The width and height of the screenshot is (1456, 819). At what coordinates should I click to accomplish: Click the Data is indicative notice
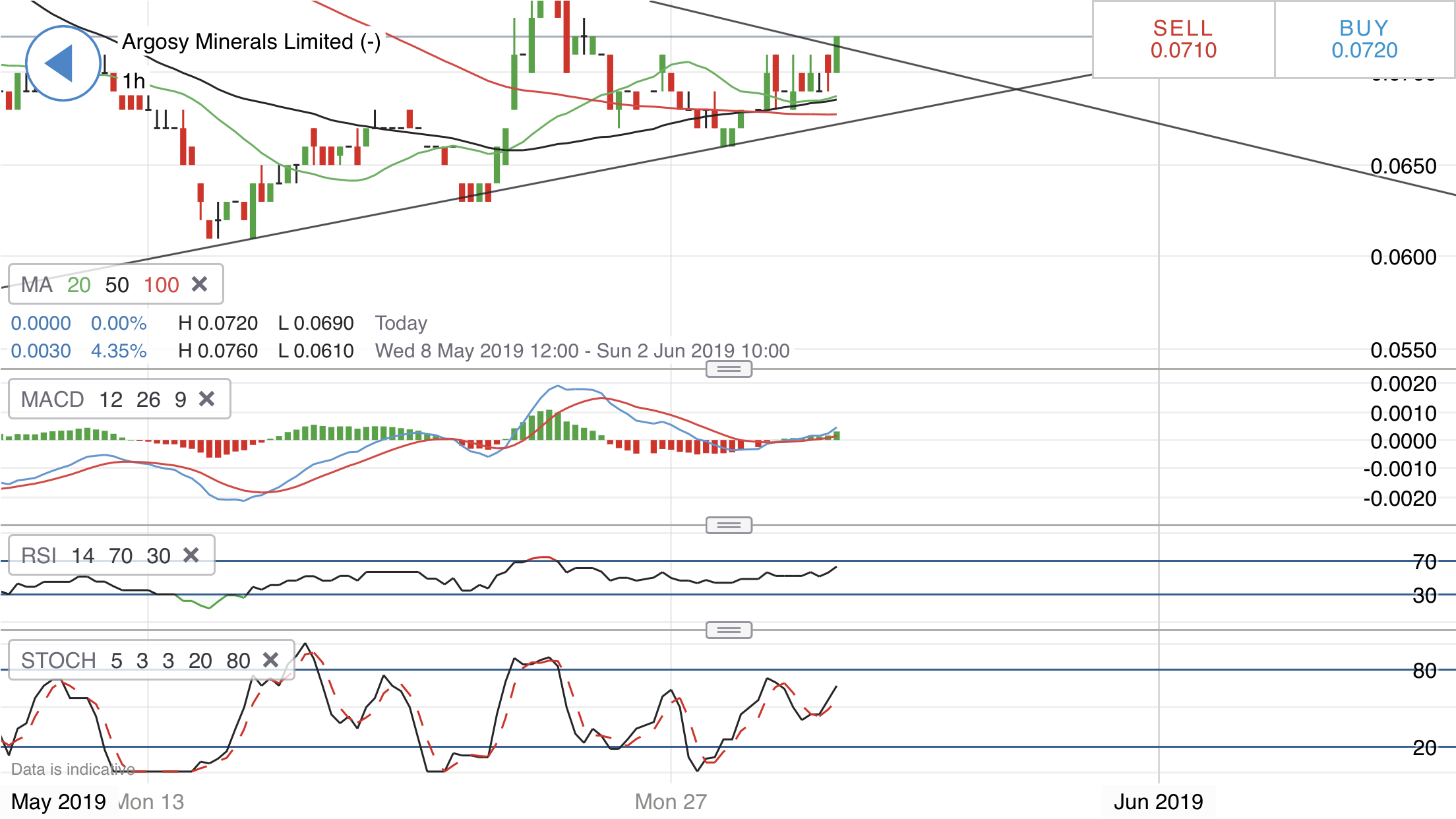coord(73,769)
